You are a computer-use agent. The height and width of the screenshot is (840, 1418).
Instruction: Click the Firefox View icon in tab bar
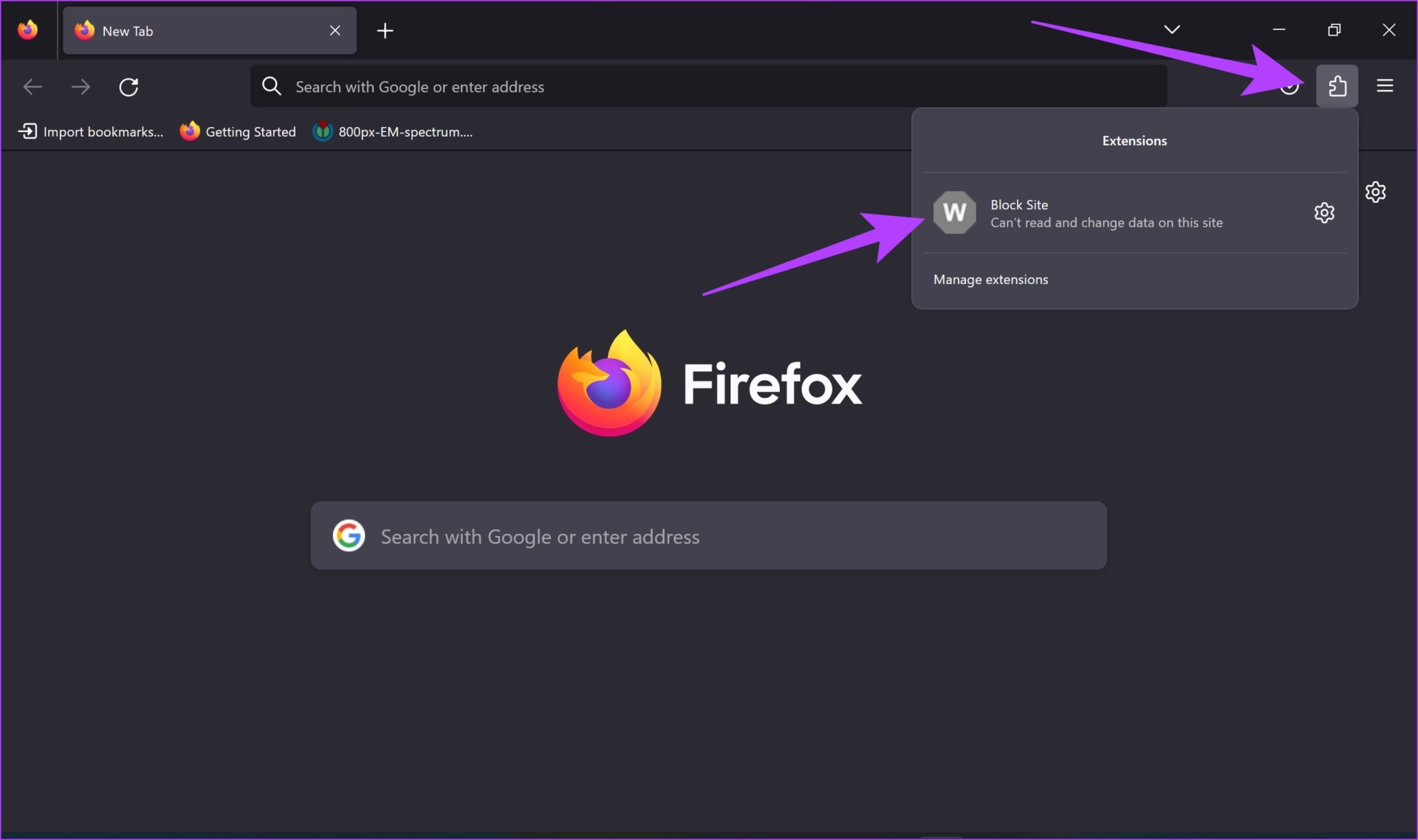tap(27, 30)
